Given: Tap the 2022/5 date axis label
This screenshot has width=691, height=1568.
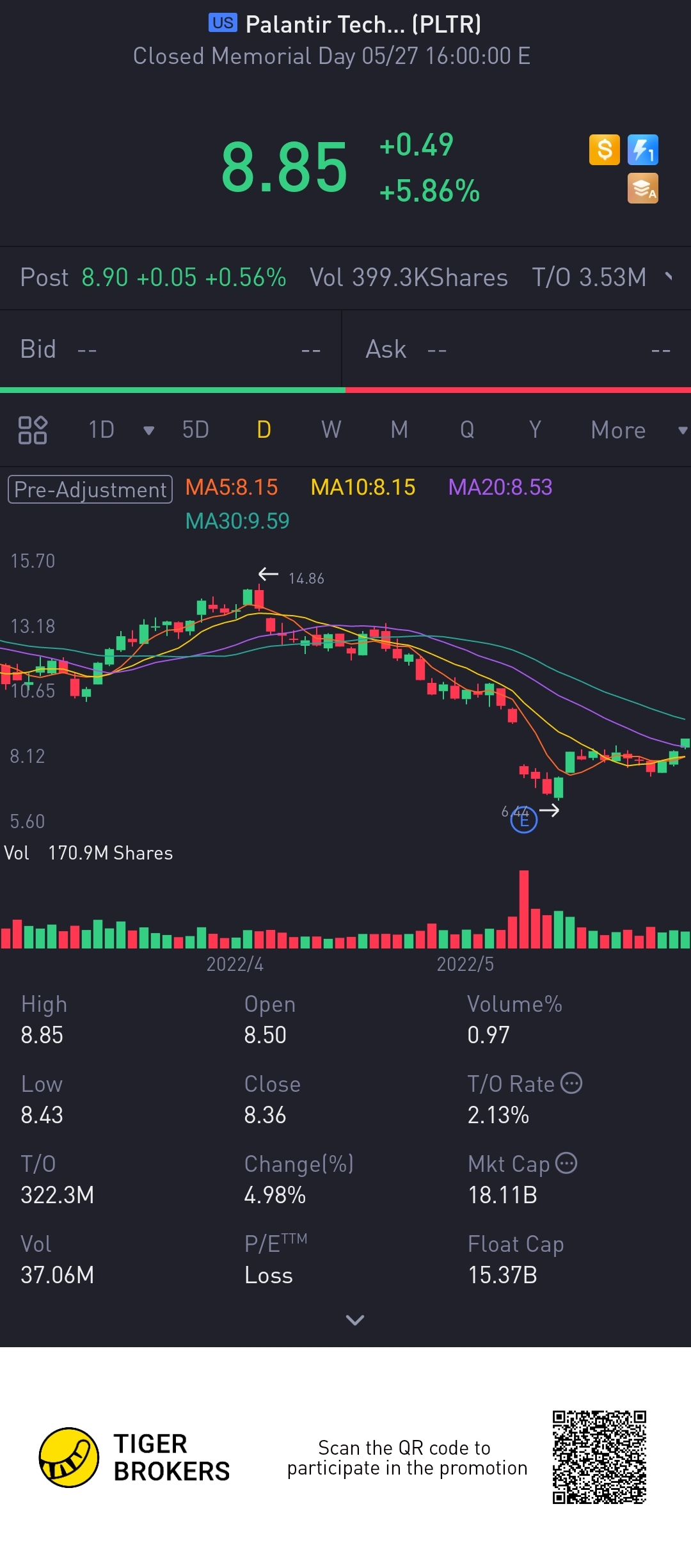Looking at the screenshot, I should tap(465, 964).
